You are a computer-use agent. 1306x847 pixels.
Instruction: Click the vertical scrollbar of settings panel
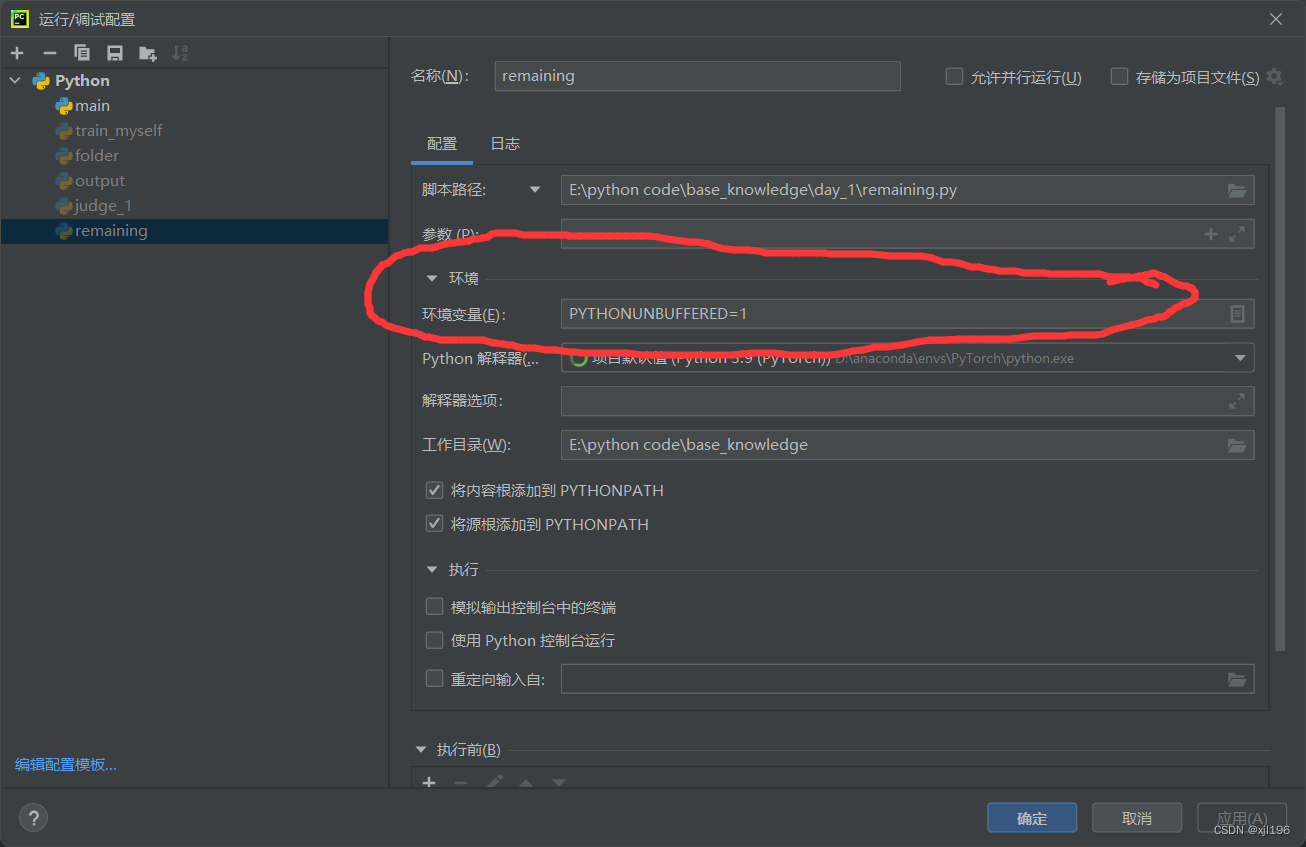1280,380
